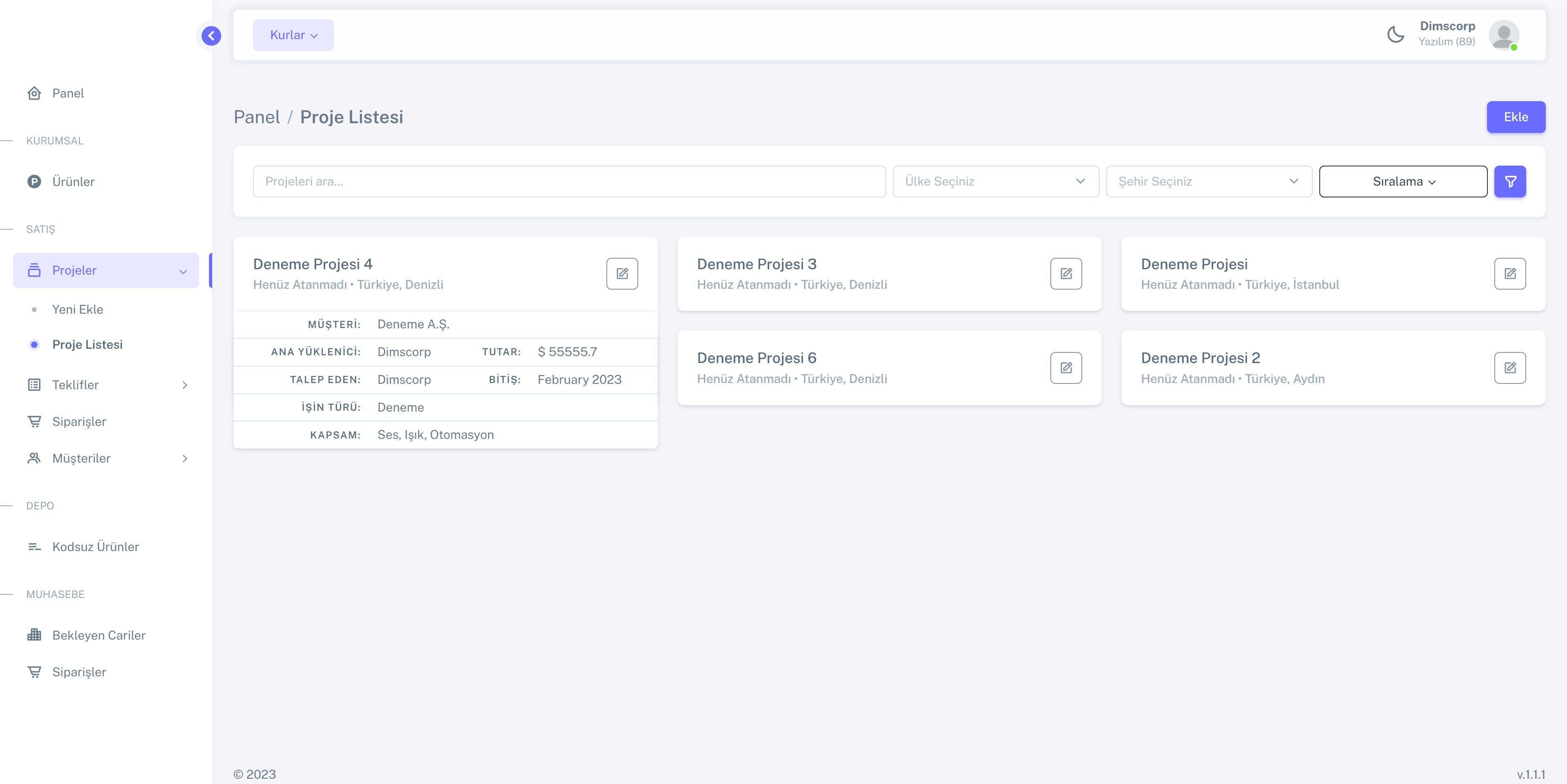
Task: Open the Ülke Seçiniz dropdown
Action: [995, 181]
